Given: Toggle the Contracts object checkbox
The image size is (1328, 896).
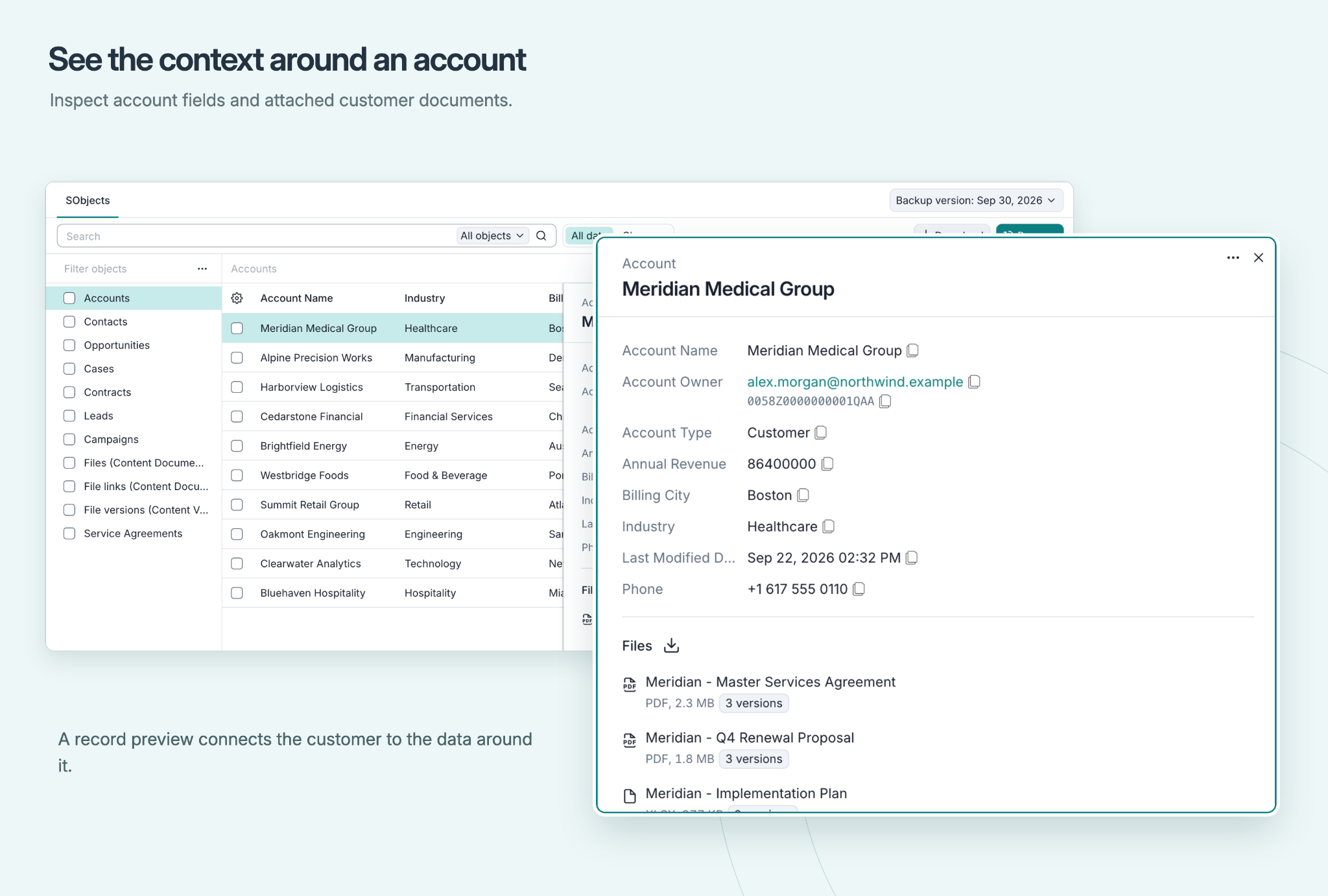Looking at the screenshot, I should click(x=69, y=392).
